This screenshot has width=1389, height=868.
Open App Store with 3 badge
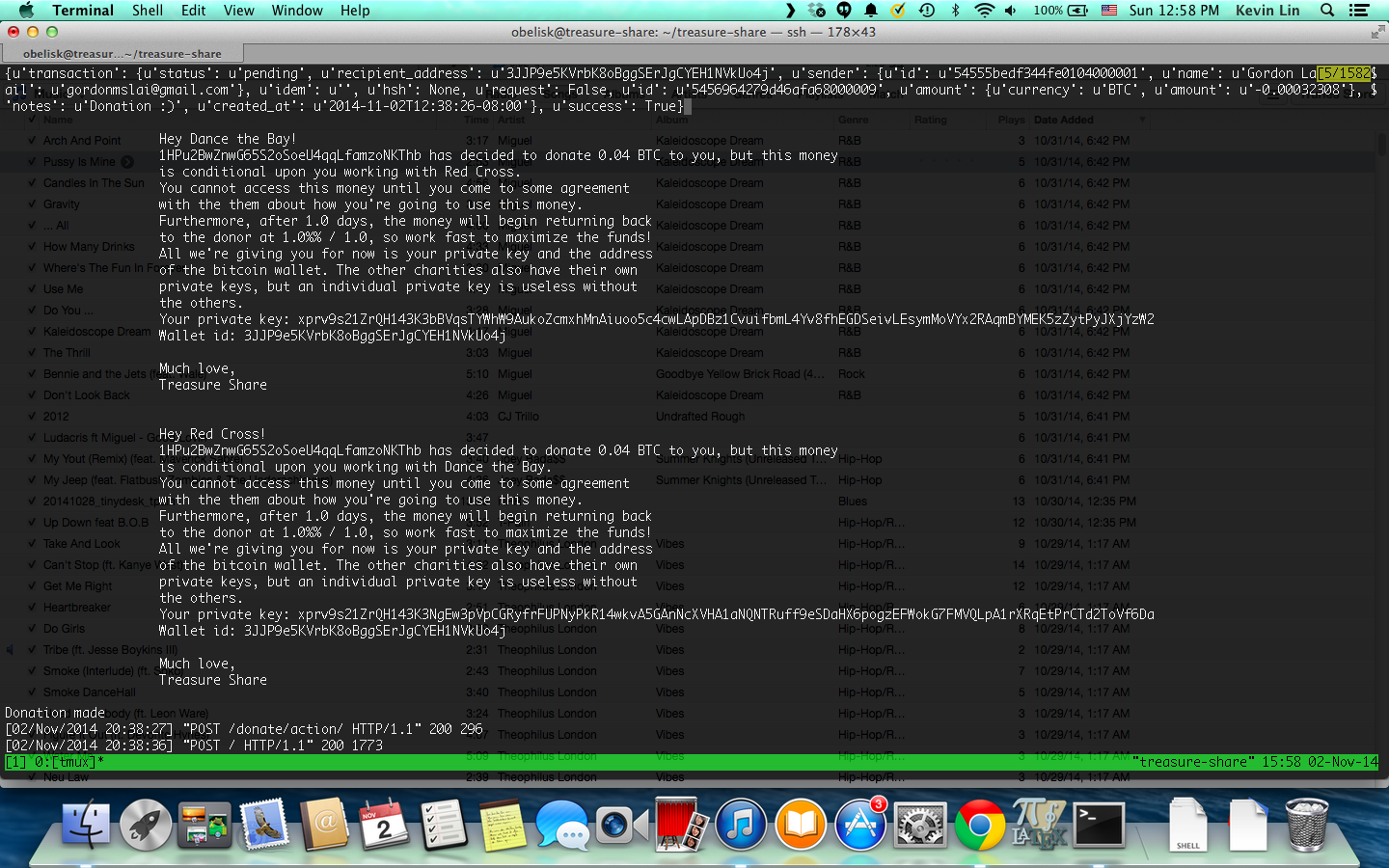[x=860, y=825]
